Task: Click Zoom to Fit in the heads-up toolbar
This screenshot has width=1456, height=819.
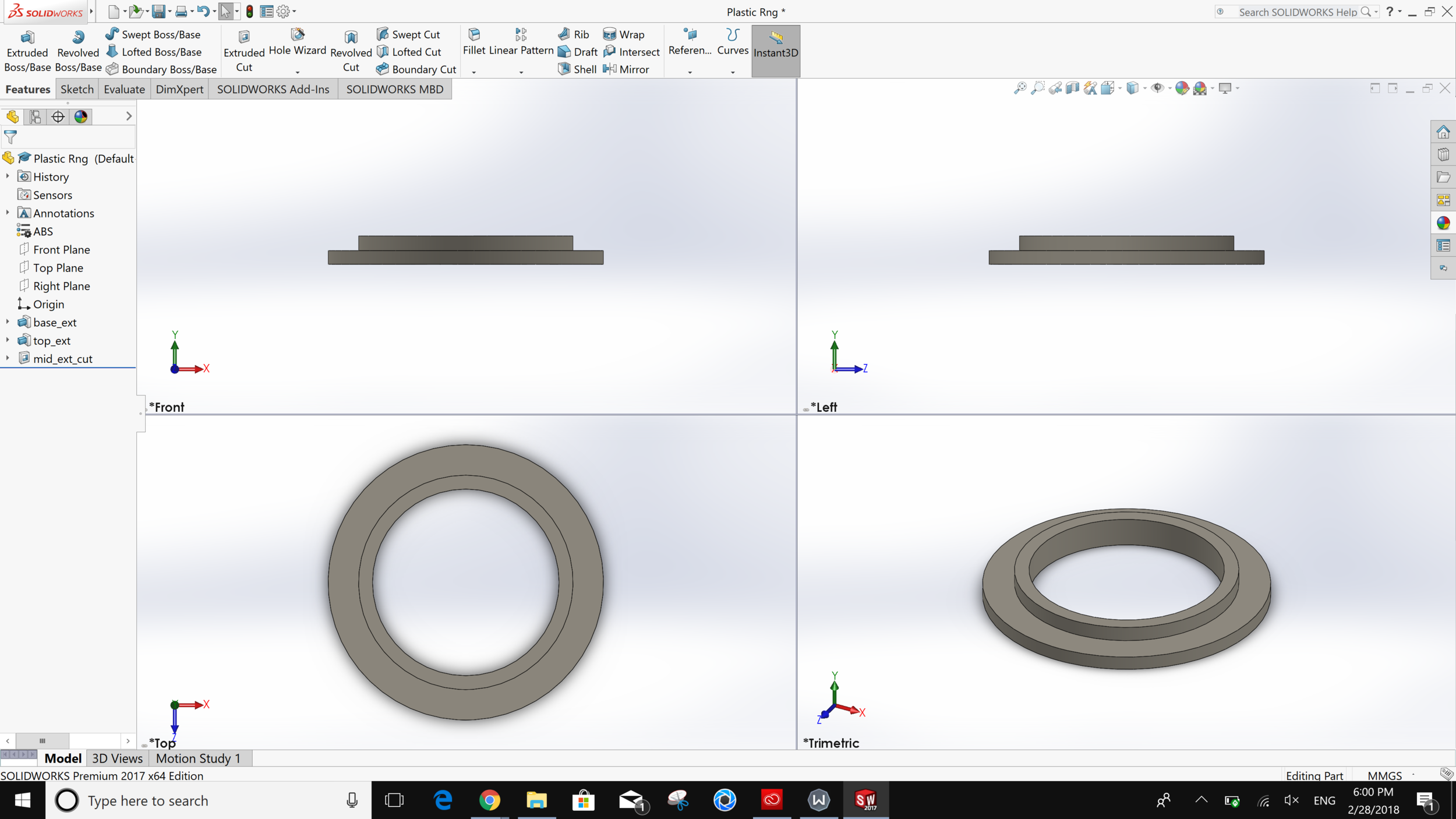Action: [x=1020, y=88]
